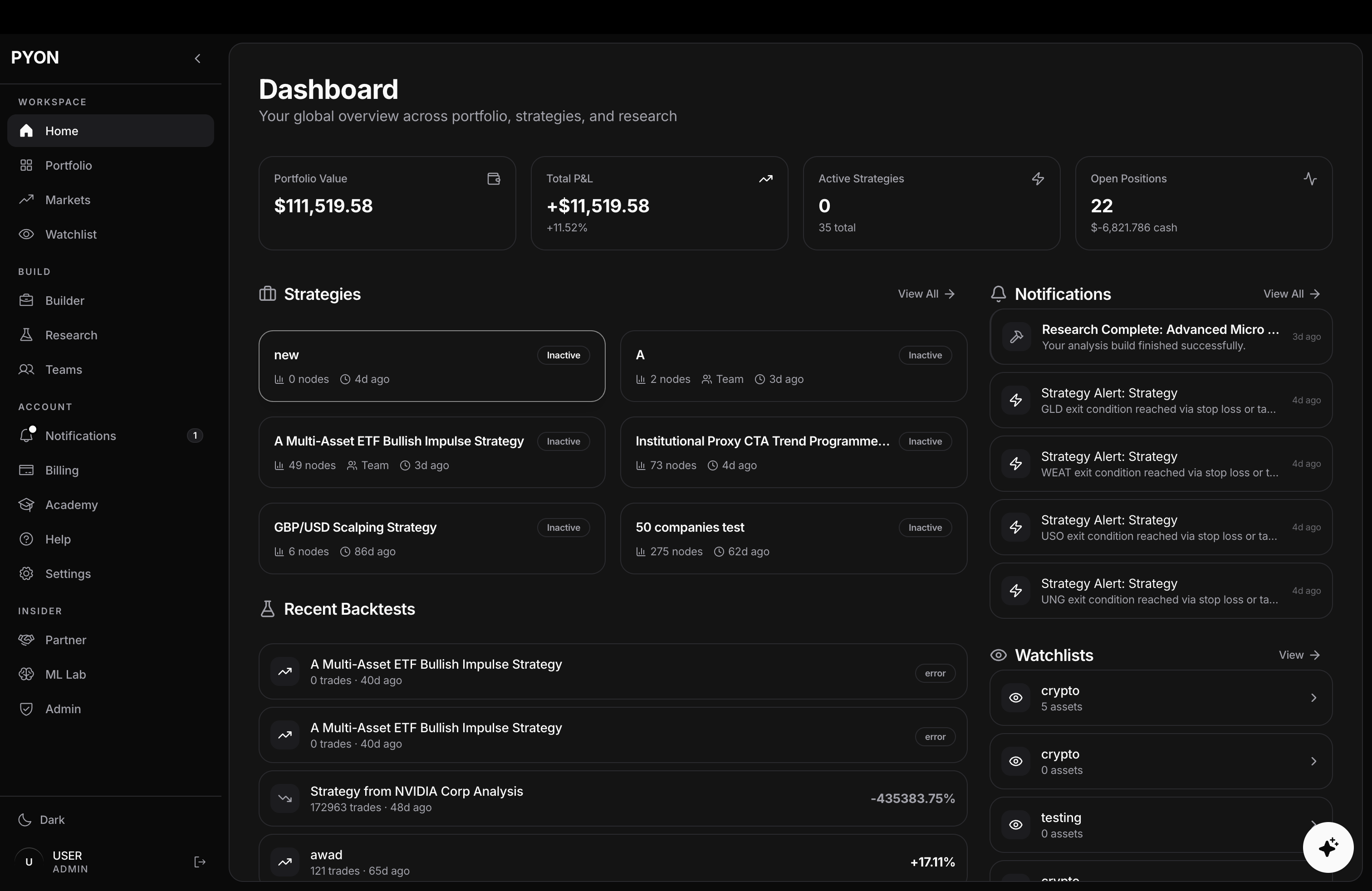Click the U user avatar
The image size is (1372, 891).
[x=29, y=862]
